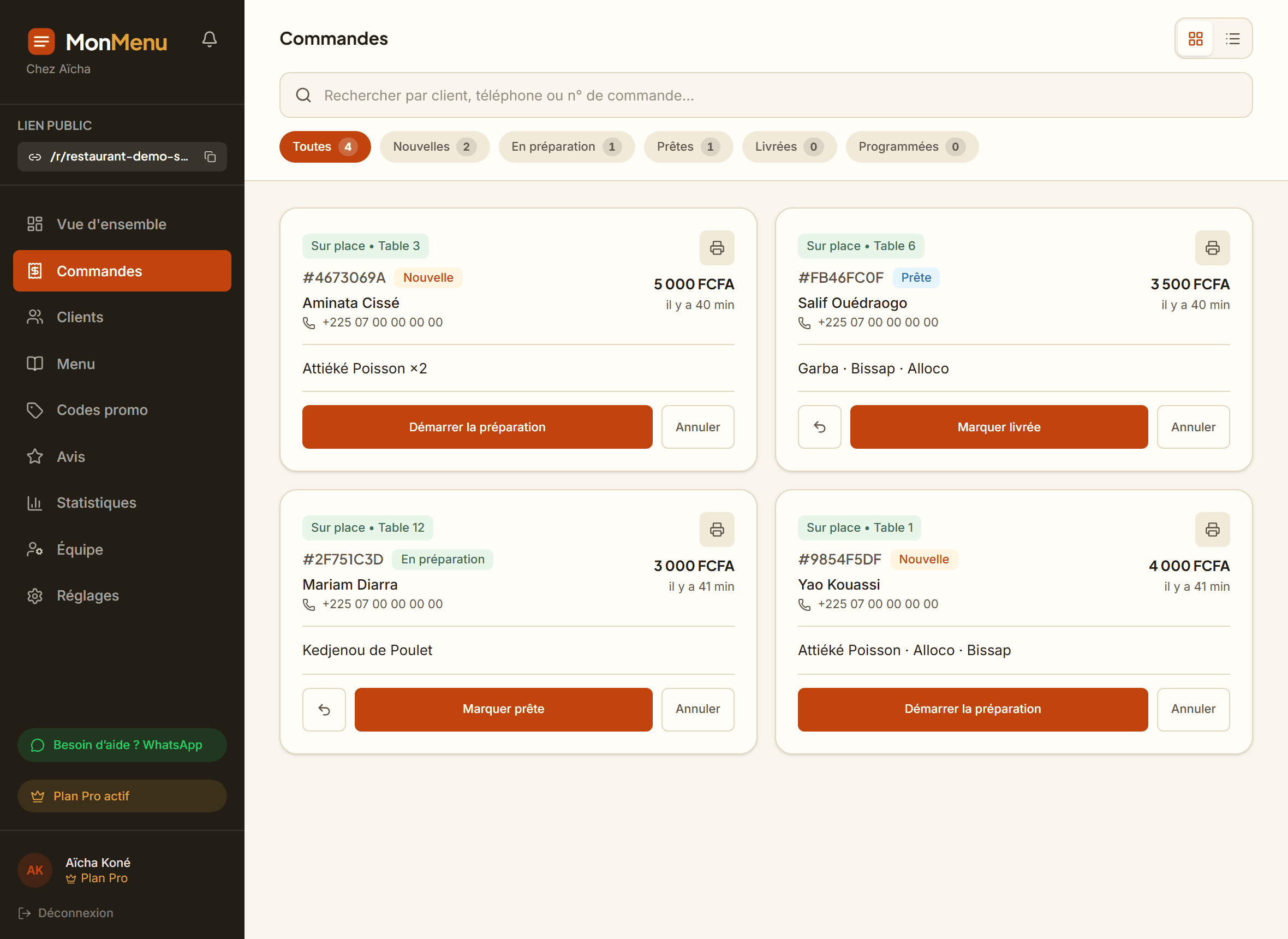The image size is (1288, 939).
Task: Filter orders by Nouvelles
Action: point(434,147)
